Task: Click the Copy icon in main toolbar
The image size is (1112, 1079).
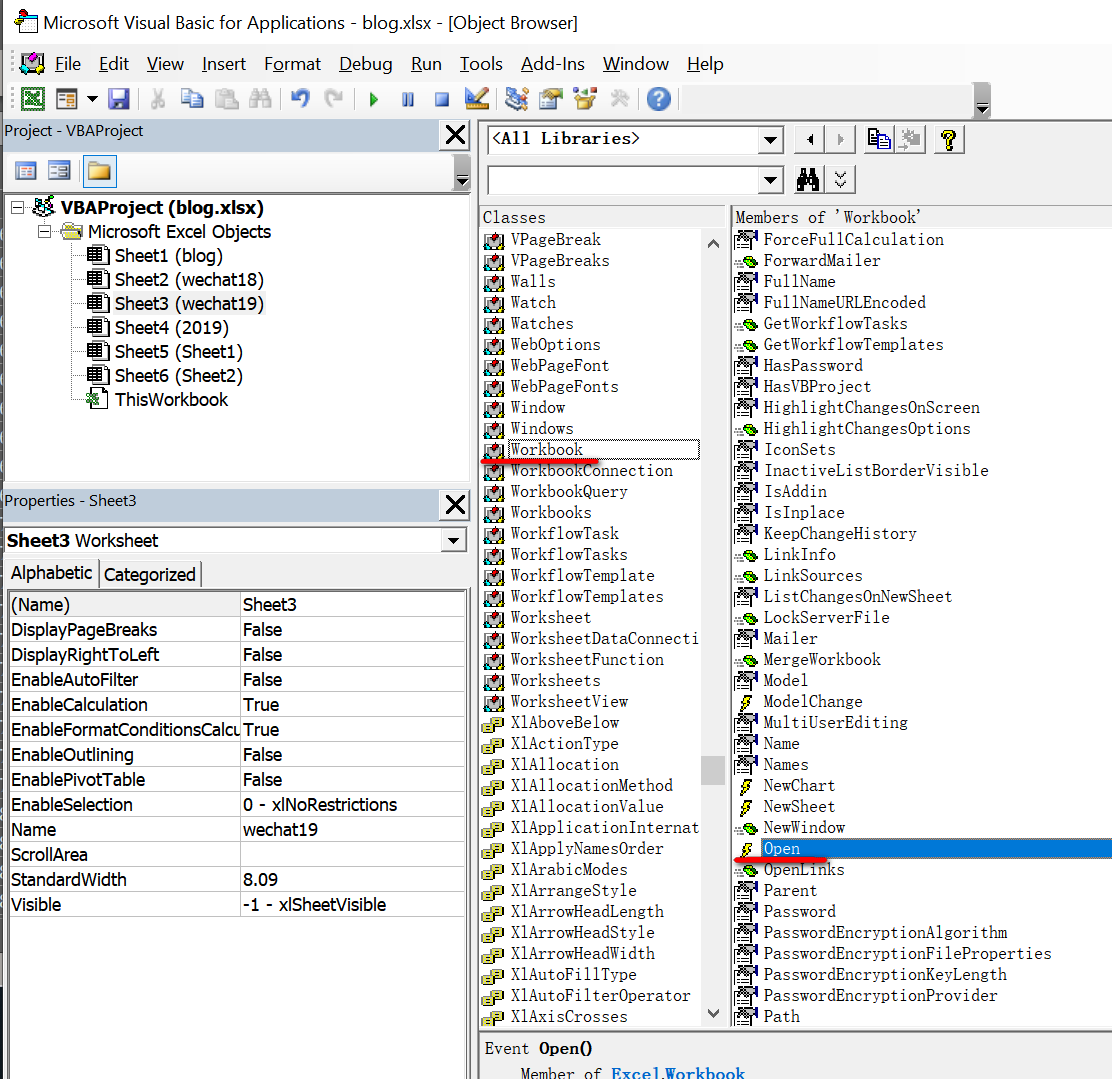Action: pos(191,99)
